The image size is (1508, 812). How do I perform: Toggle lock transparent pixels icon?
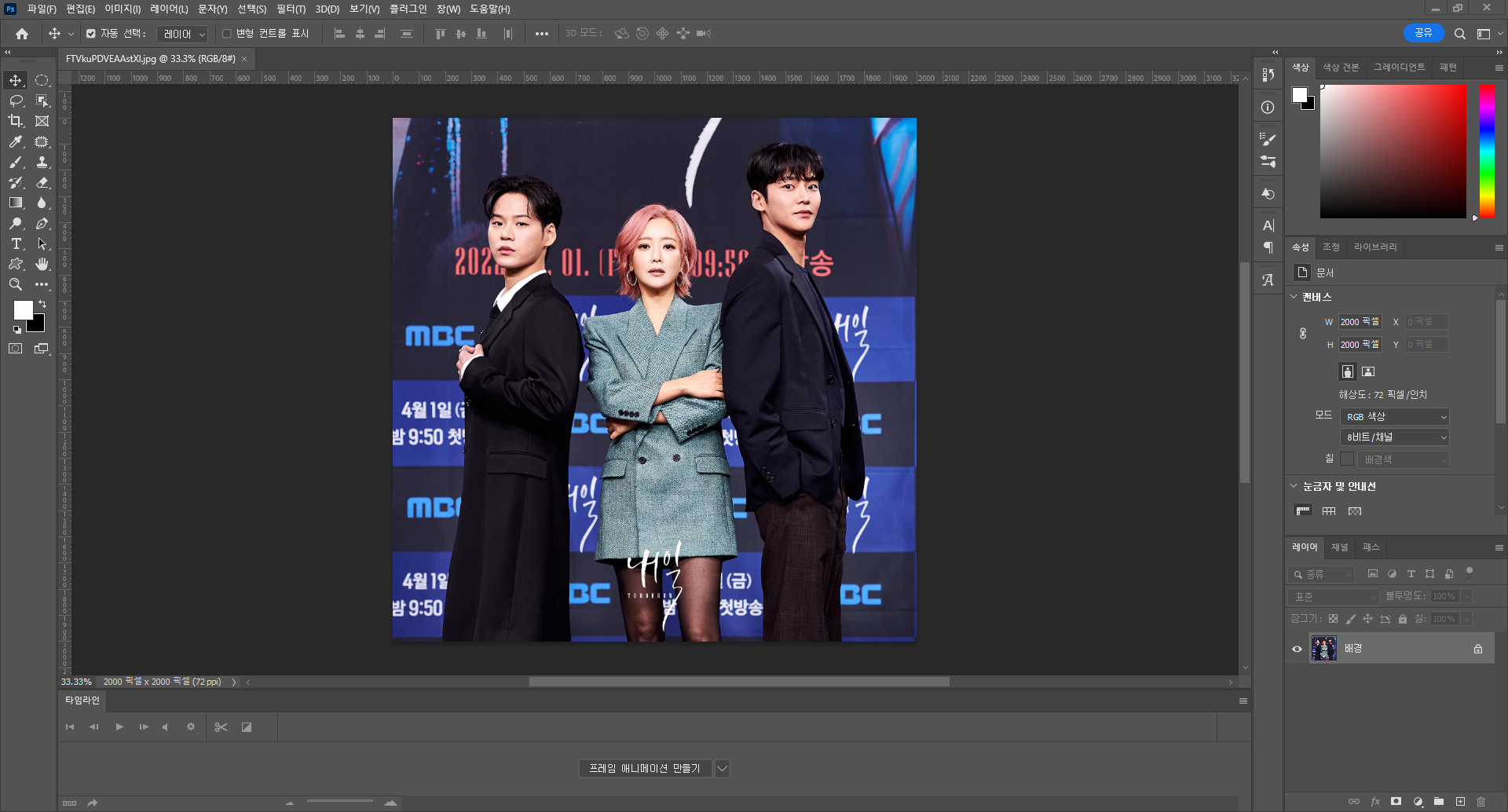pos(1333,619)
